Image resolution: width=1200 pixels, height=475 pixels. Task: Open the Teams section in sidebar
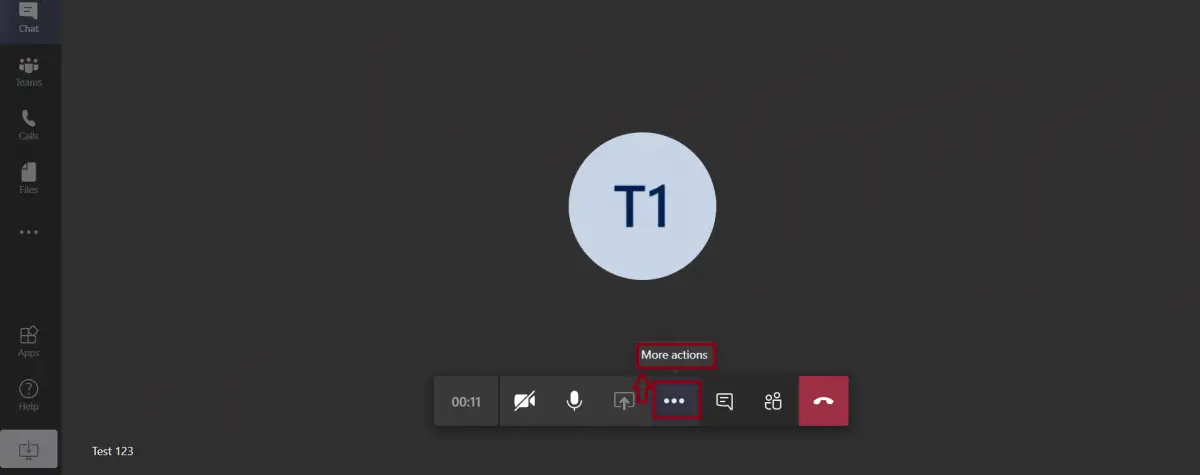click(29, 71)
